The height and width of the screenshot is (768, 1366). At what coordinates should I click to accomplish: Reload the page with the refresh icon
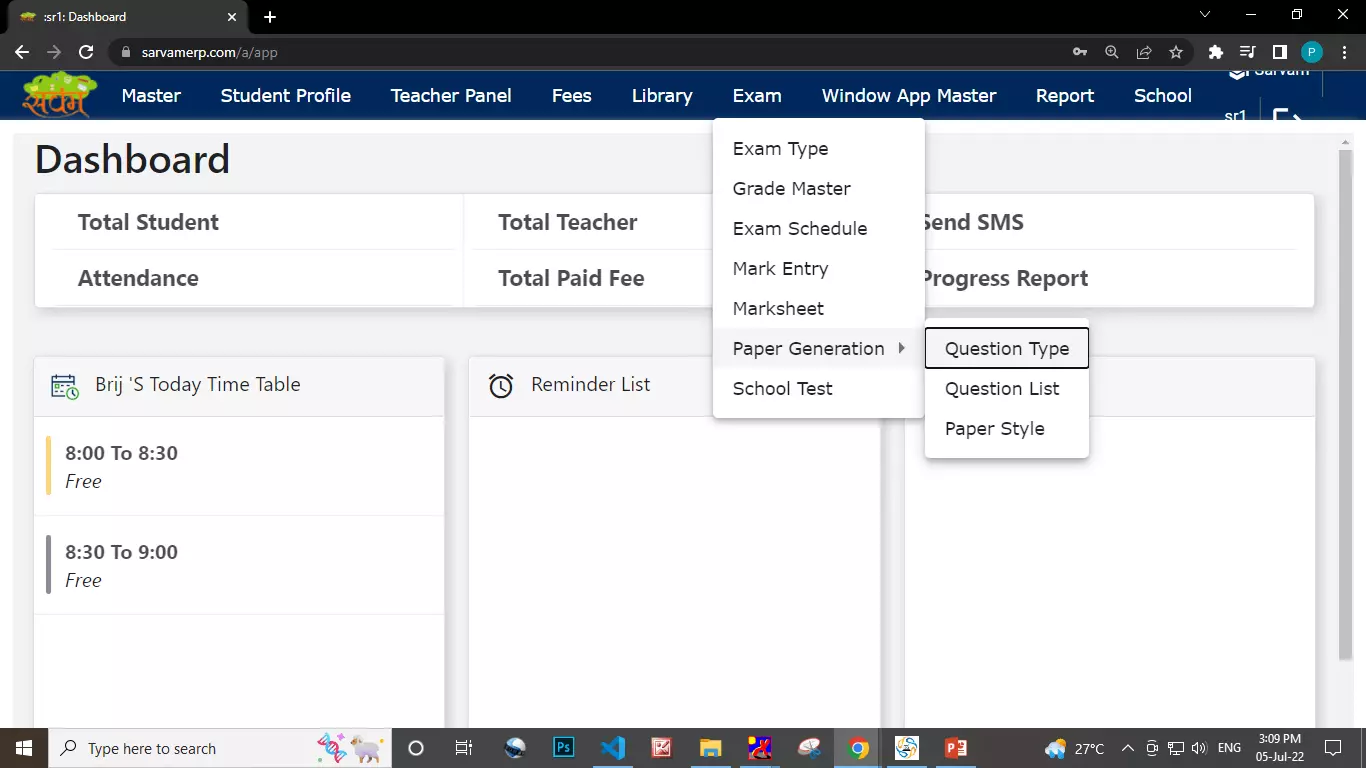pos(86,52)
